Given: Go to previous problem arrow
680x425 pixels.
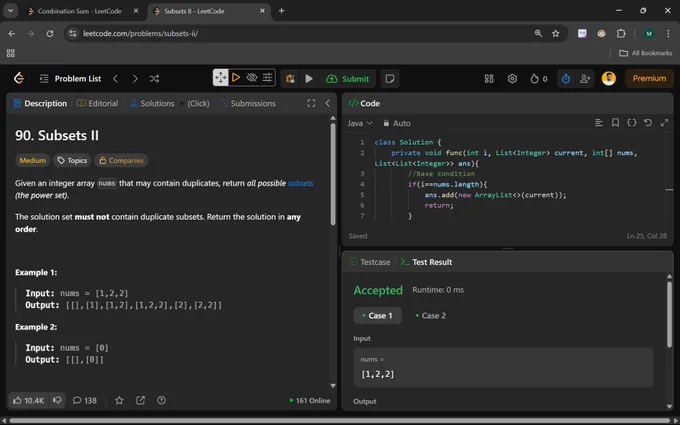Looking at the screenshot, I should 115,78.
